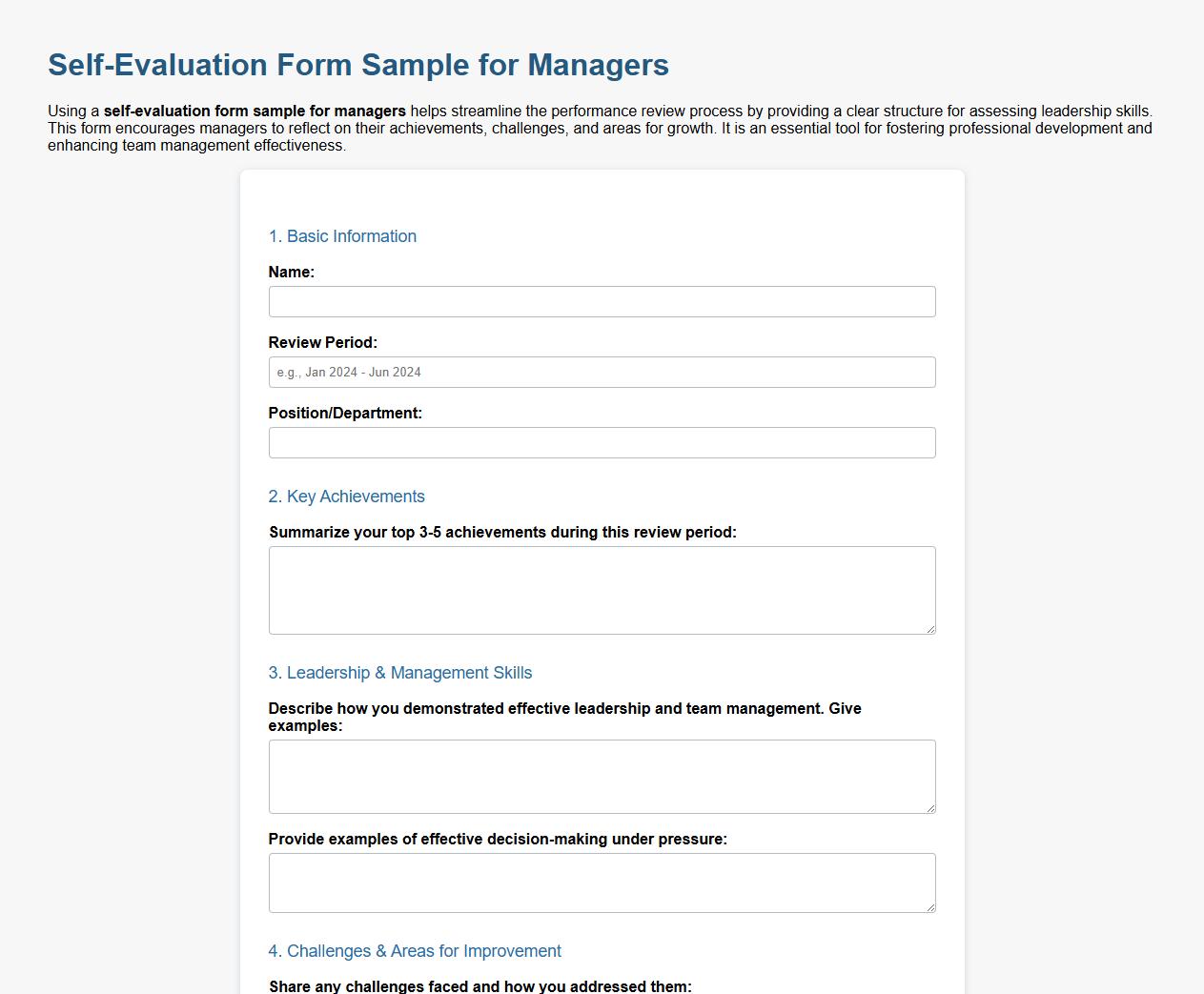
Task: Click the decision-making under pressure textarea
Action: click(x=602, y=882)
